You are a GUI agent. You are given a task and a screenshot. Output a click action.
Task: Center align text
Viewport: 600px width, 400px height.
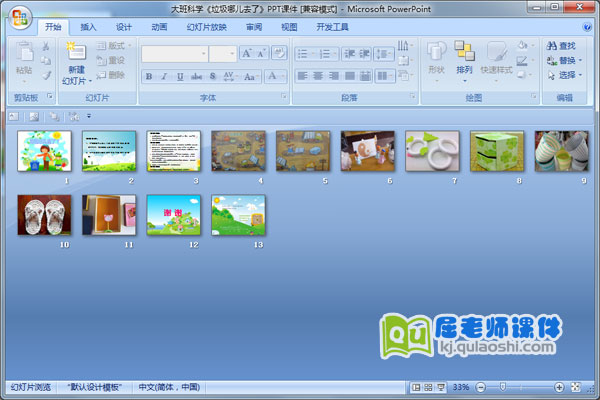point(318,76)
